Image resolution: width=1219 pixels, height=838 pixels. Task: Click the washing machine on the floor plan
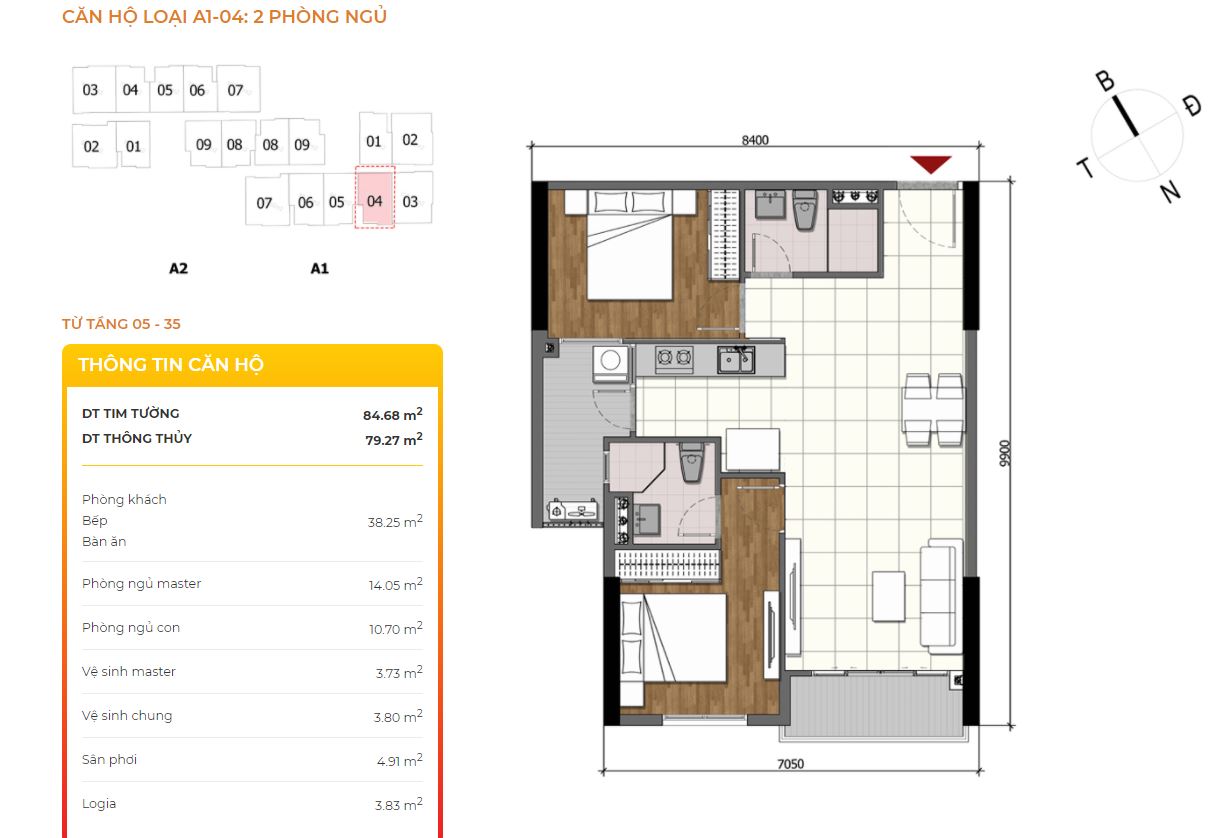[611, 362]
